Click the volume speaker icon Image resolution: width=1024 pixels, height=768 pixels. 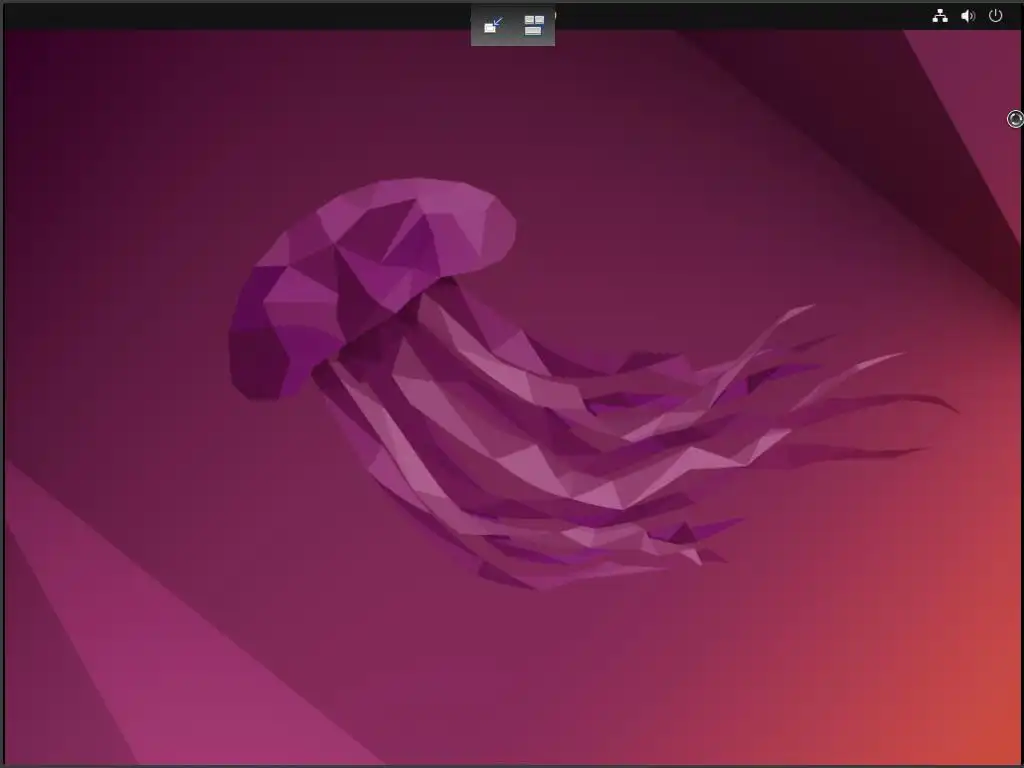968,16
